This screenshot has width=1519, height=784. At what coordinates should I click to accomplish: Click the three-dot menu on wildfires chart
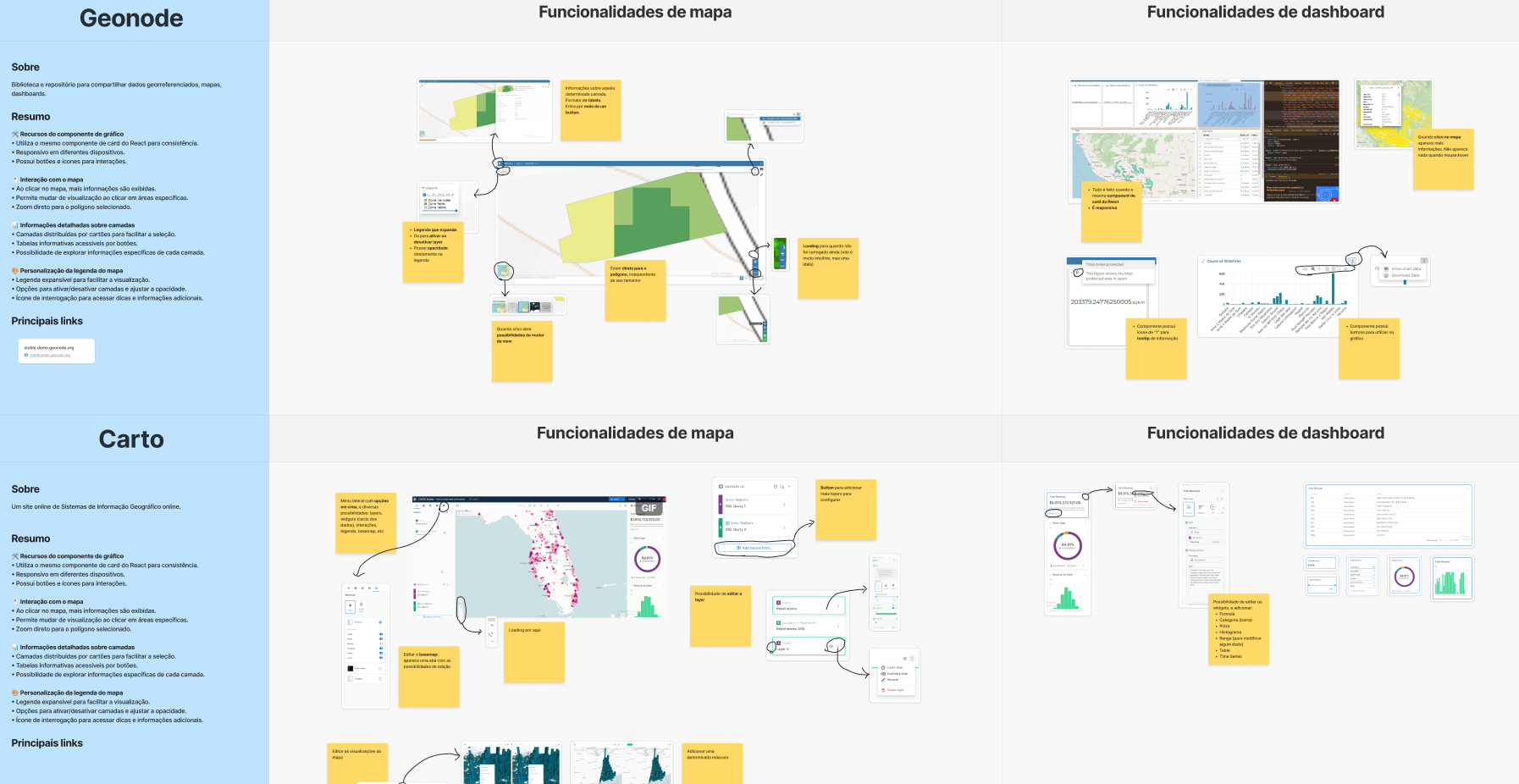1353,260
